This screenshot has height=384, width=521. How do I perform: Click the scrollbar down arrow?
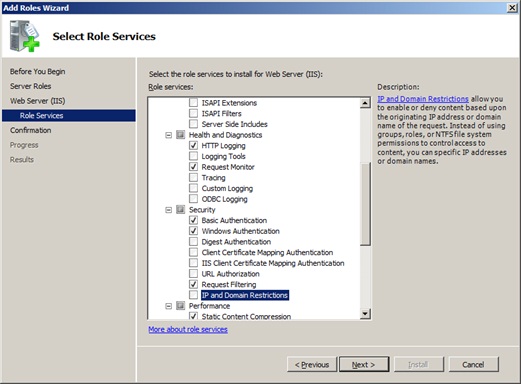tap(365, 313)
